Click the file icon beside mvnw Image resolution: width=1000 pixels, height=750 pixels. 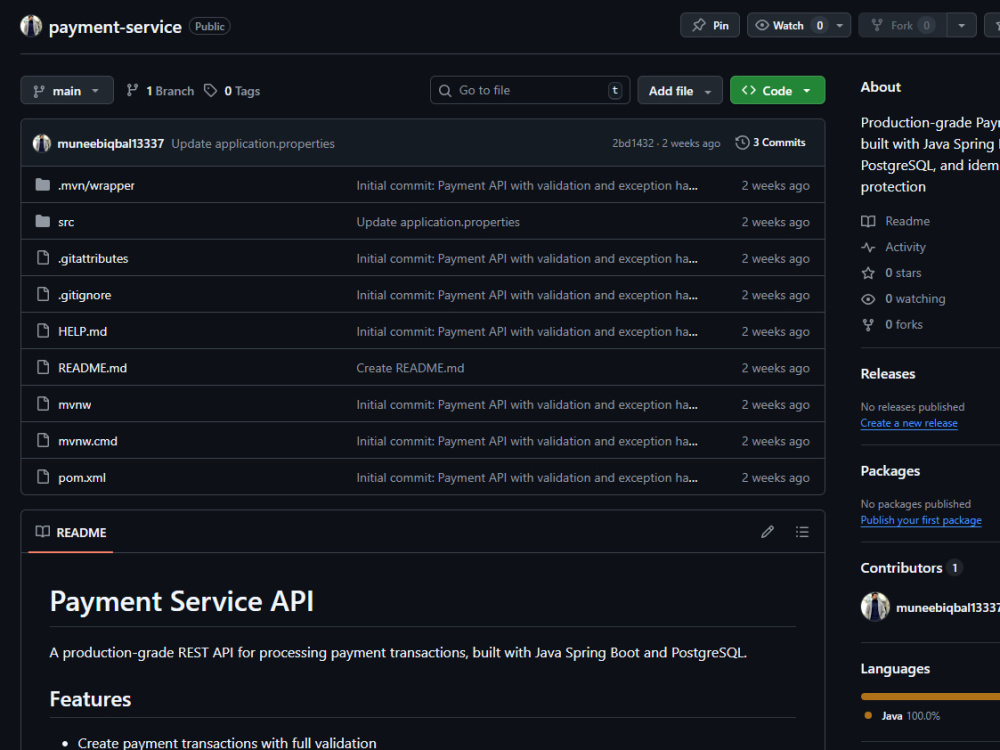tap(43, 404)
